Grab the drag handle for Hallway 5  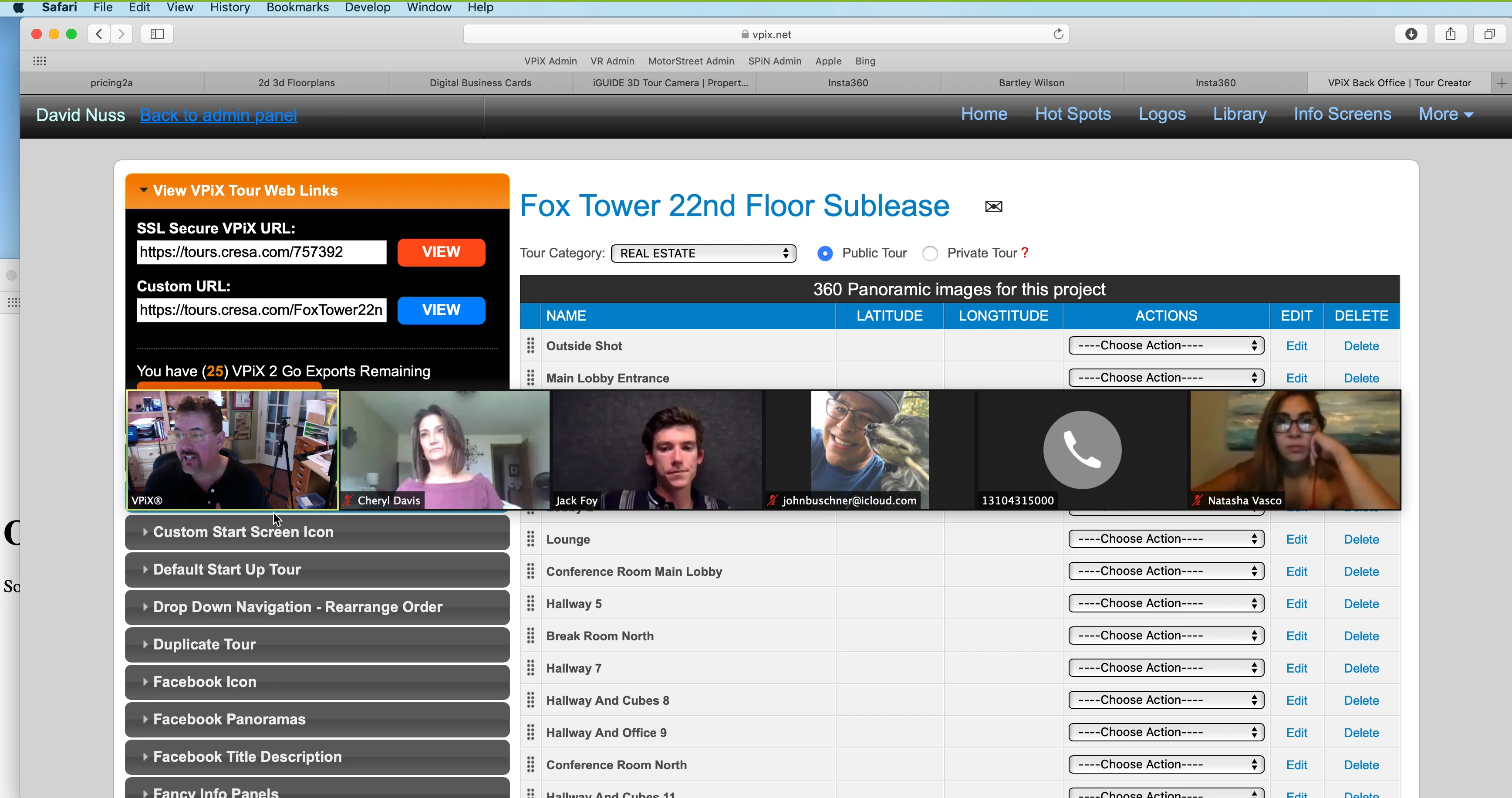click(x=530, y=604)
